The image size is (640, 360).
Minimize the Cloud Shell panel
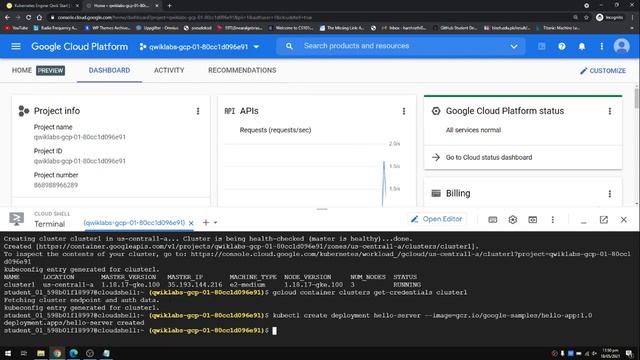[x=584, y=222]
